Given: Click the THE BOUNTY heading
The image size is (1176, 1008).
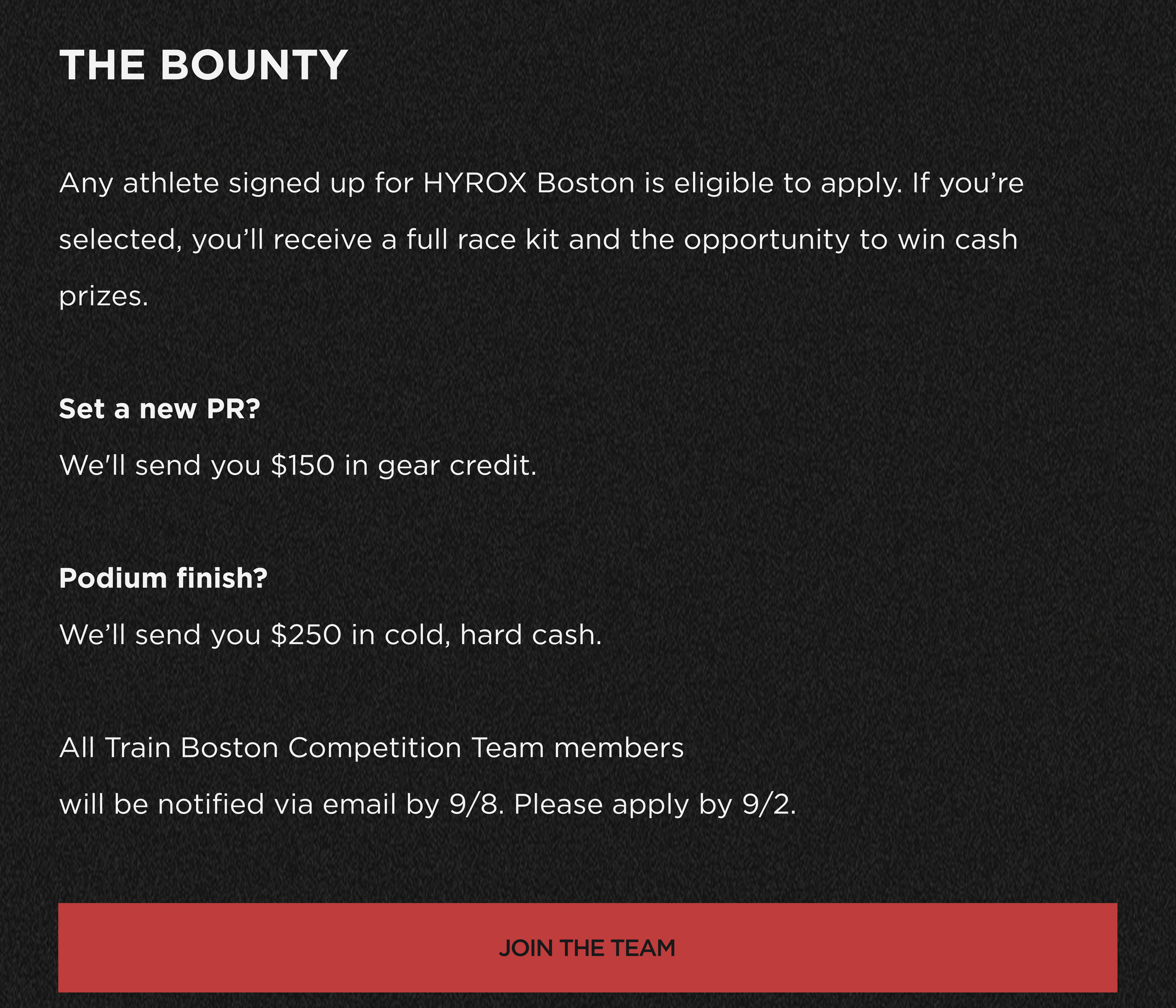Looking at the screenshot, I should point(203,65).
